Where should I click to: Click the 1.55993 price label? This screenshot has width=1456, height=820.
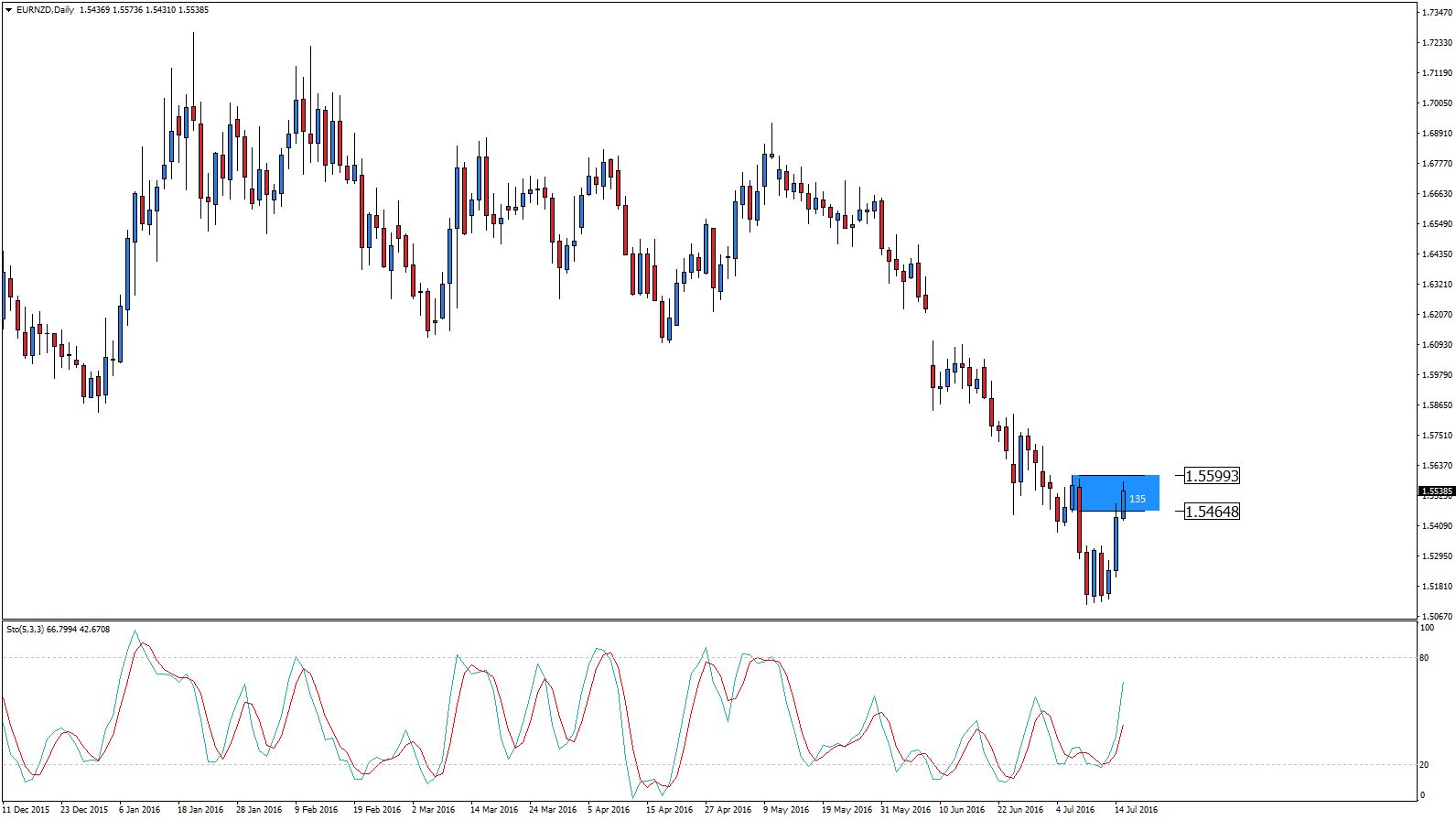click(x=1212, y=476)
